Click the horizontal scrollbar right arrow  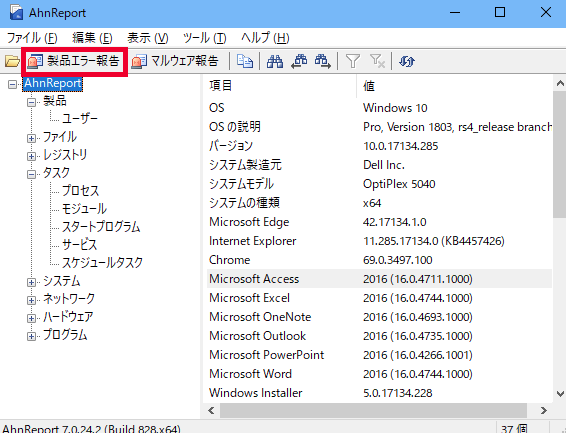coord(544,411)
